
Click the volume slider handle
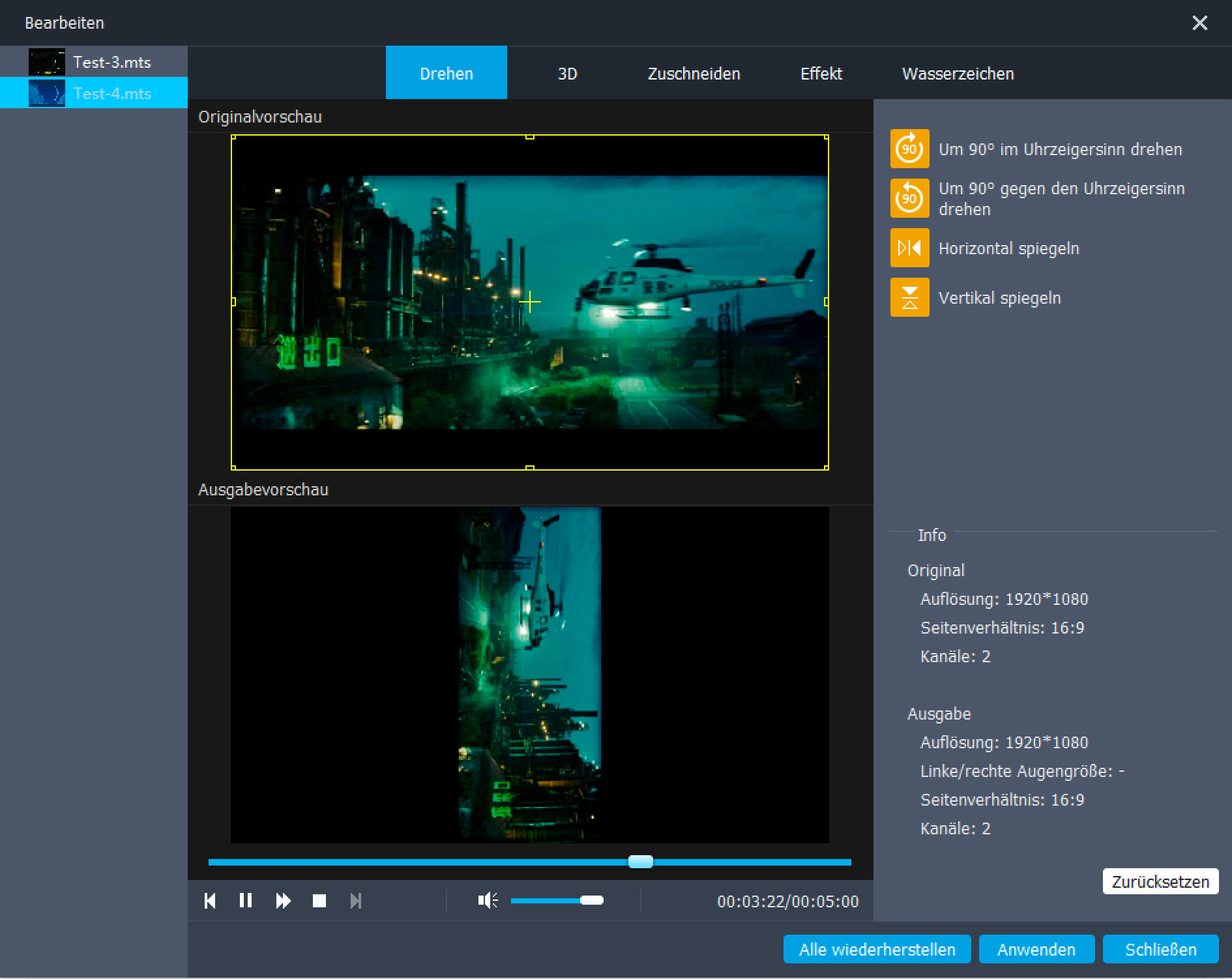click(x=592, y=901)
